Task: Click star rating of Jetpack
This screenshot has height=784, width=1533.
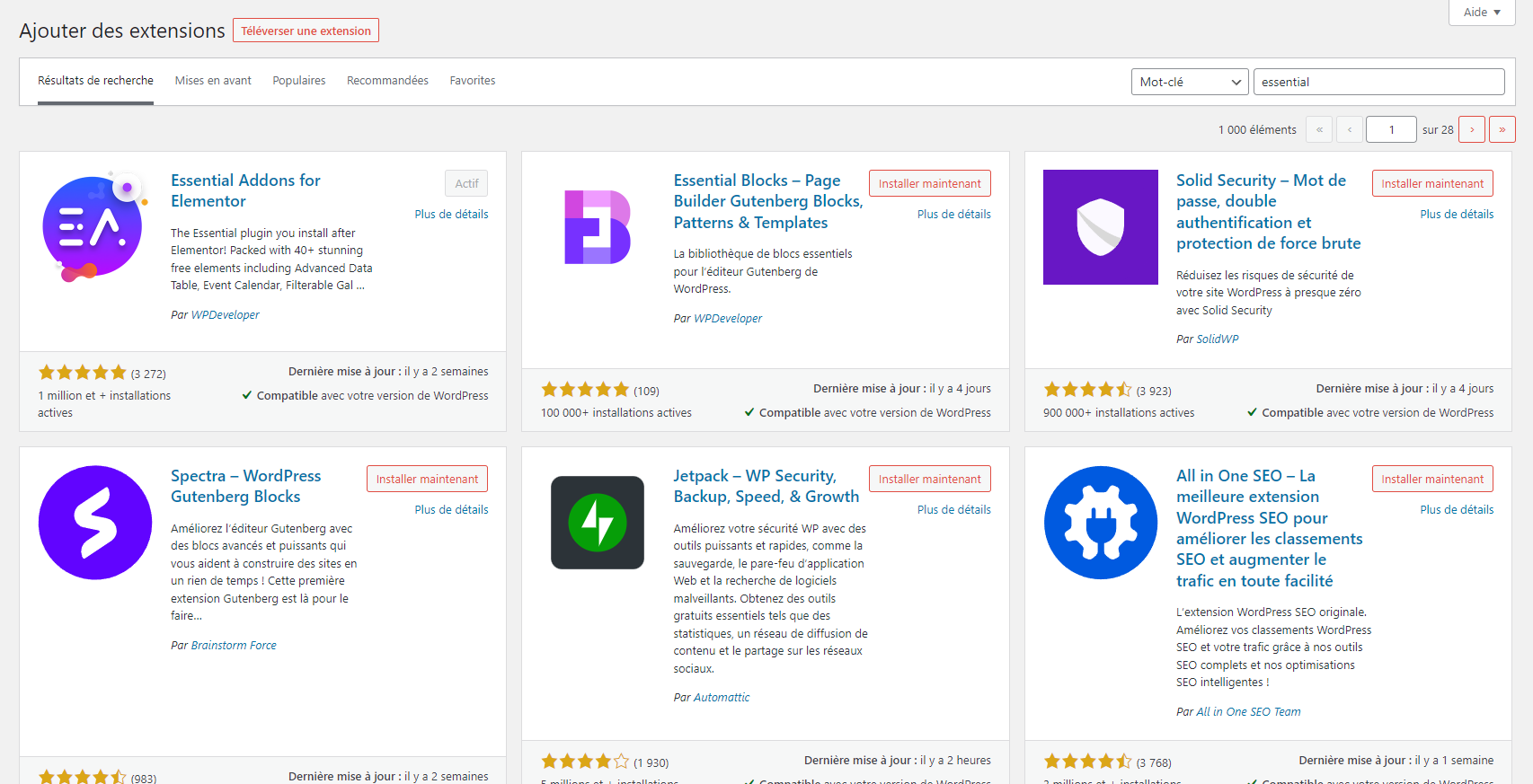Action: click(585, 762)
